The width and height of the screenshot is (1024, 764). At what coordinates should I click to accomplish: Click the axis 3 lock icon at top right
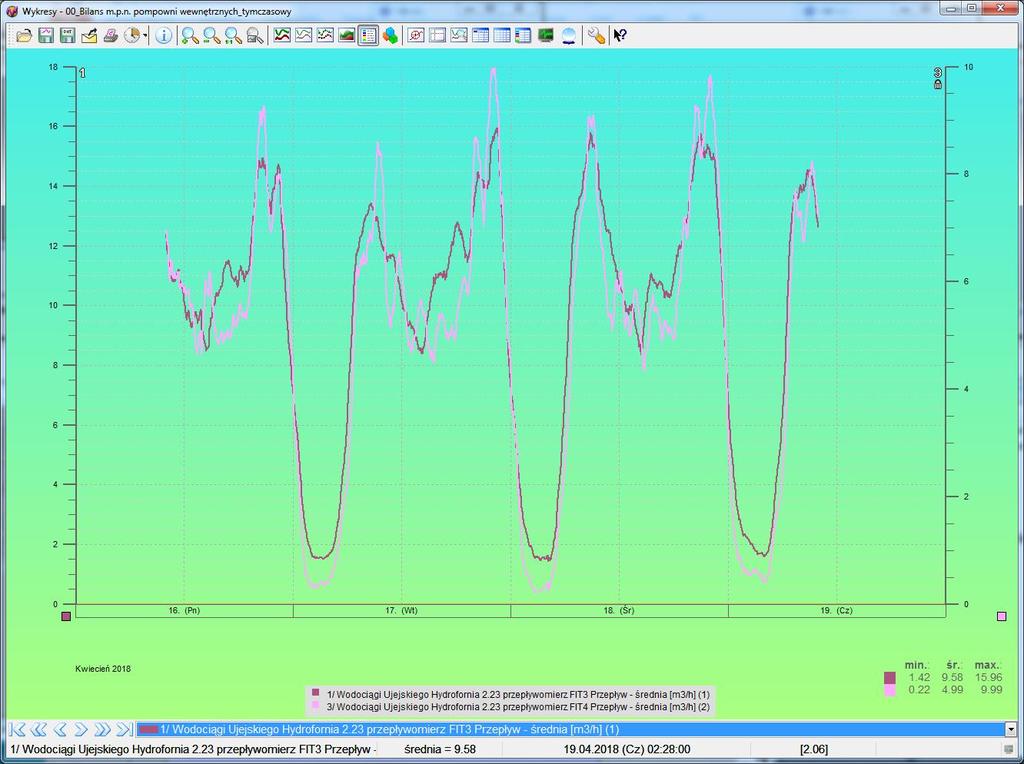click(938, 85)
